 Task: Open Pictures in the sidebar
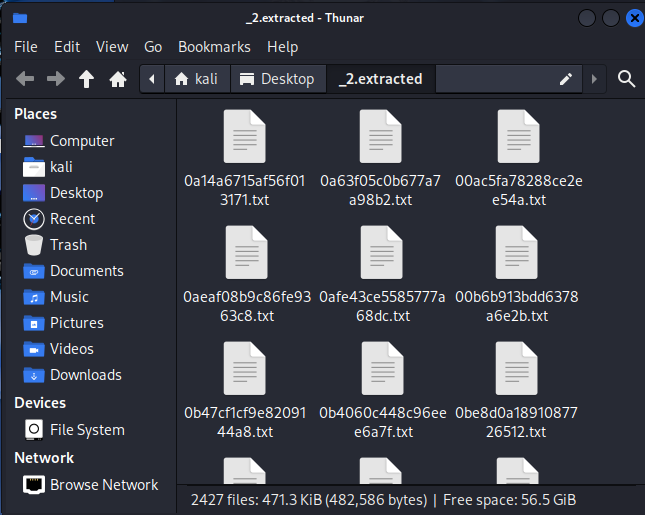coord(63,323)
